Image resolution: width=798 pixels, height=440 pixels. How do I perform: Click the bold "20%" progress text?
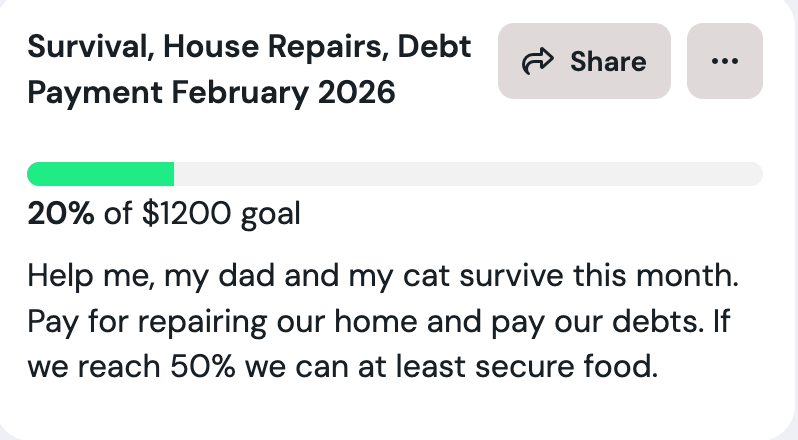[x=60, y=214]
